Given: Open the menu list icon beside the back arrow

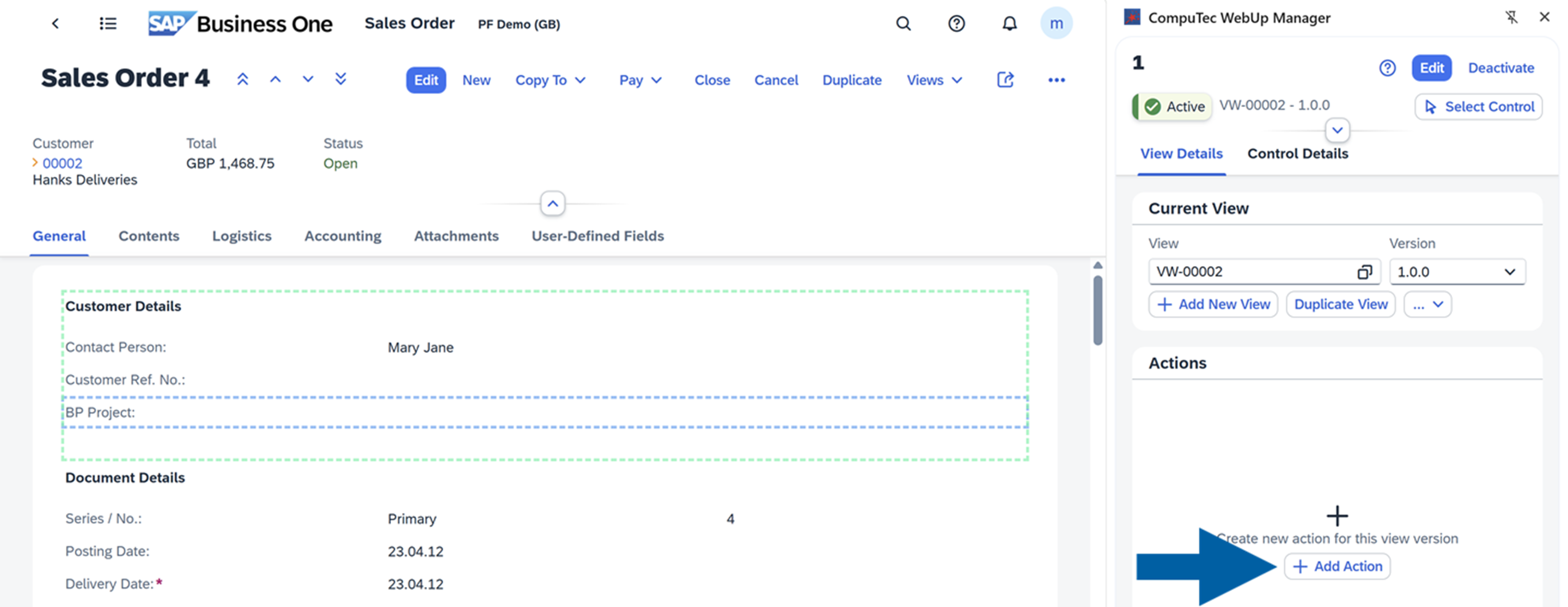Looking at the screenshot, I should tap(108, 23).
